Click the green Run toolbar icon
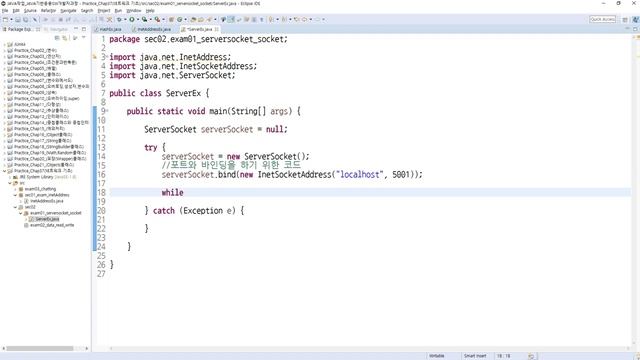The height and width of the screenshot is (360, 640). click(132, 19)
